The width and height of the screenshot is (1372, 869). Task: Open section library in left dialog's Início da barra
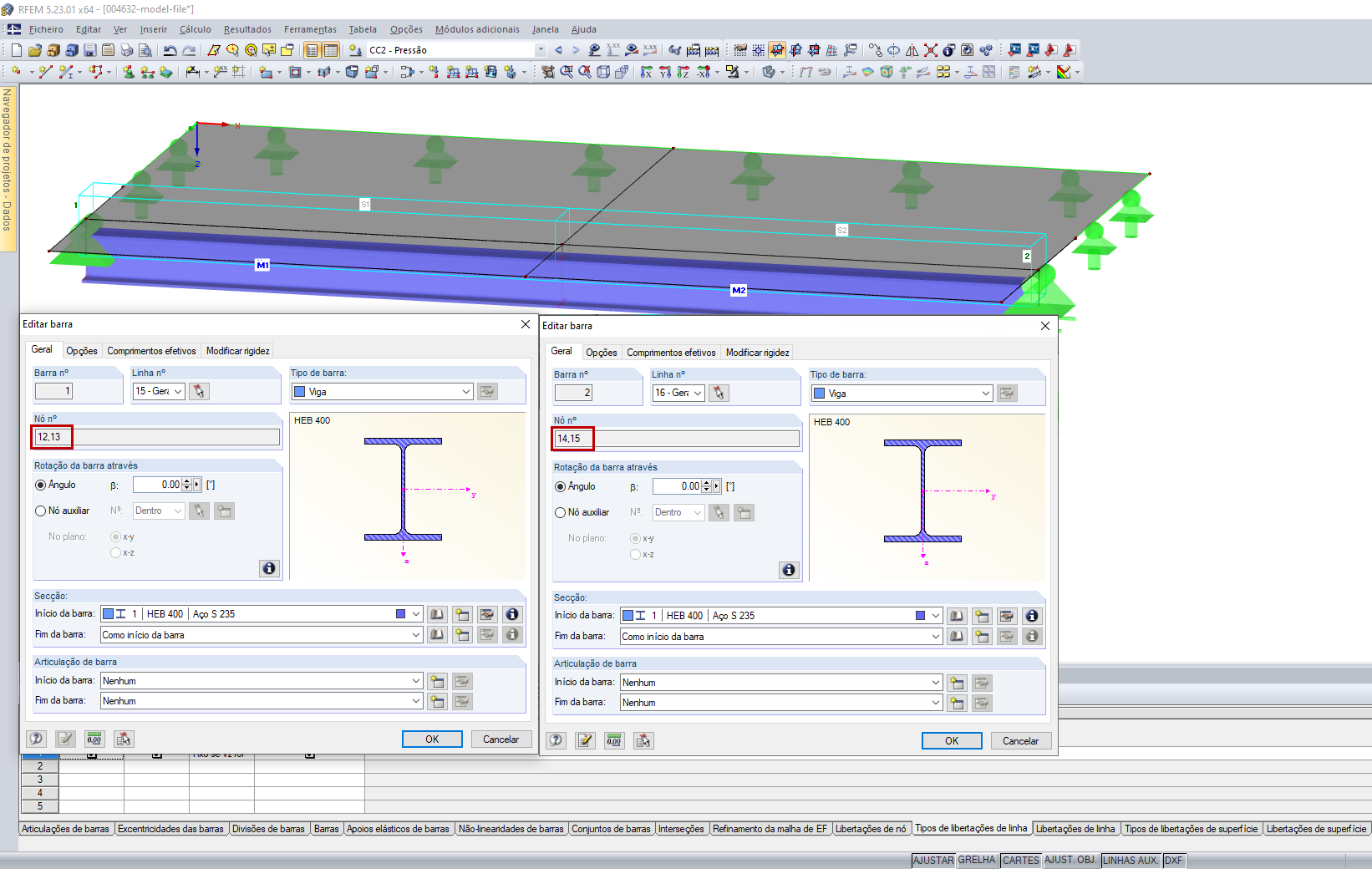tap(437, 614)
